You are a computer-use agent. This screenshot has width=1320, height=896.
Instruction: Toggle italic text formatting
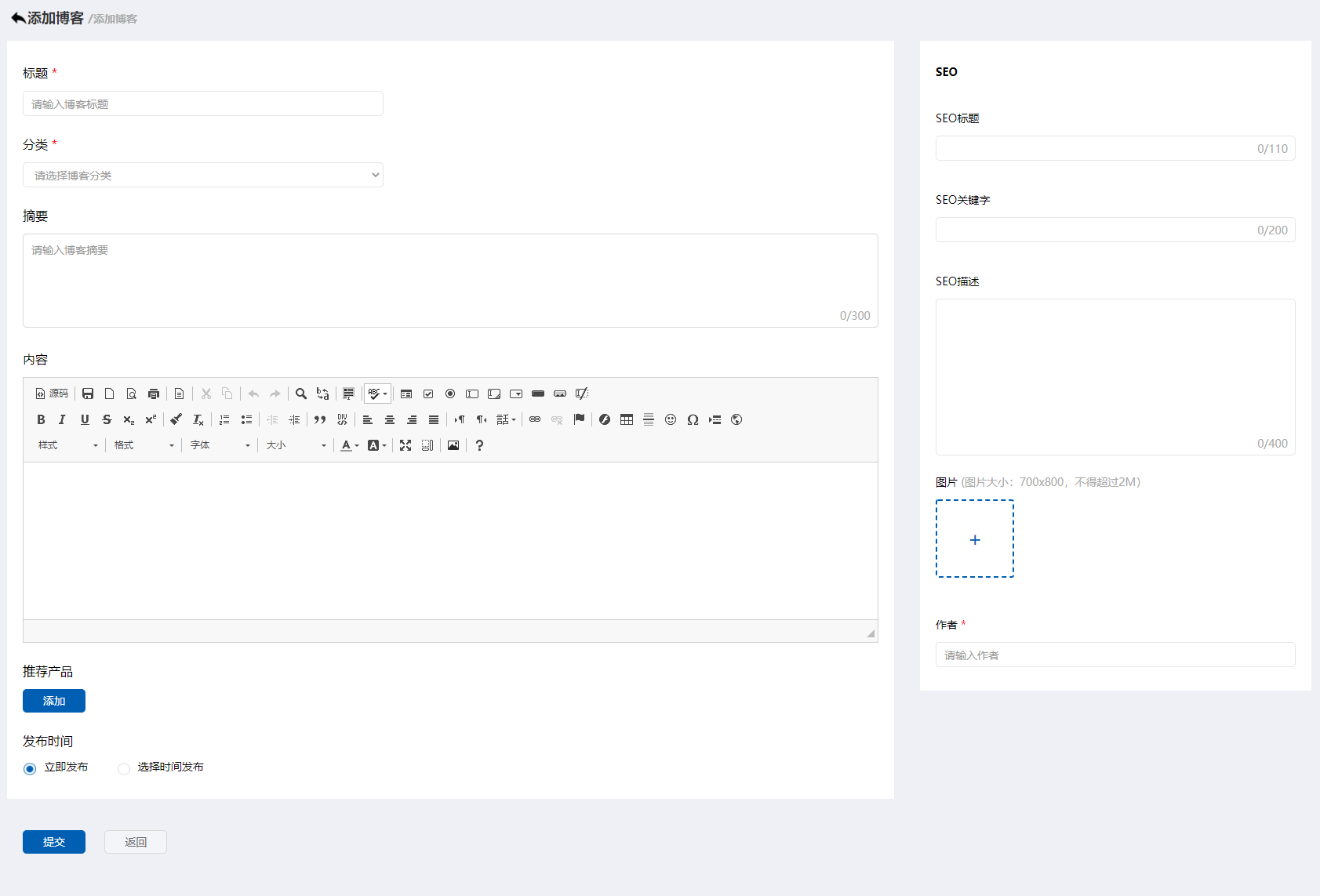pyautogui.click(x=63, y=419)
